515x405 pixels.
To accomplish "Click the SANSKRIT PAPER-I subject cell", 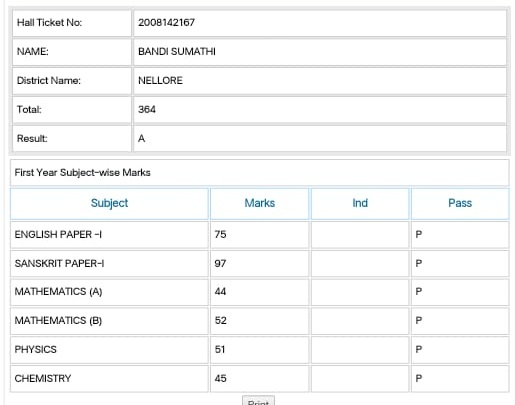I will [109, 264].
